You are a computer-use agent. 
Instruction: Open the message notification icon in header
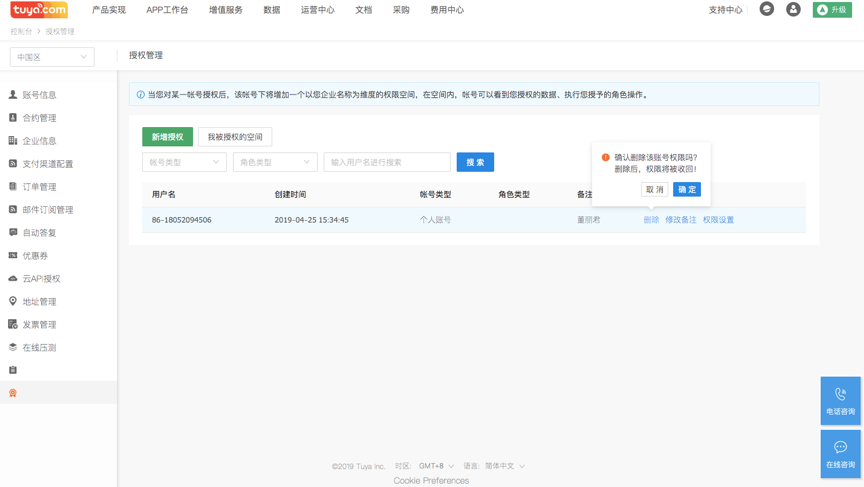(x=766, y=9)
